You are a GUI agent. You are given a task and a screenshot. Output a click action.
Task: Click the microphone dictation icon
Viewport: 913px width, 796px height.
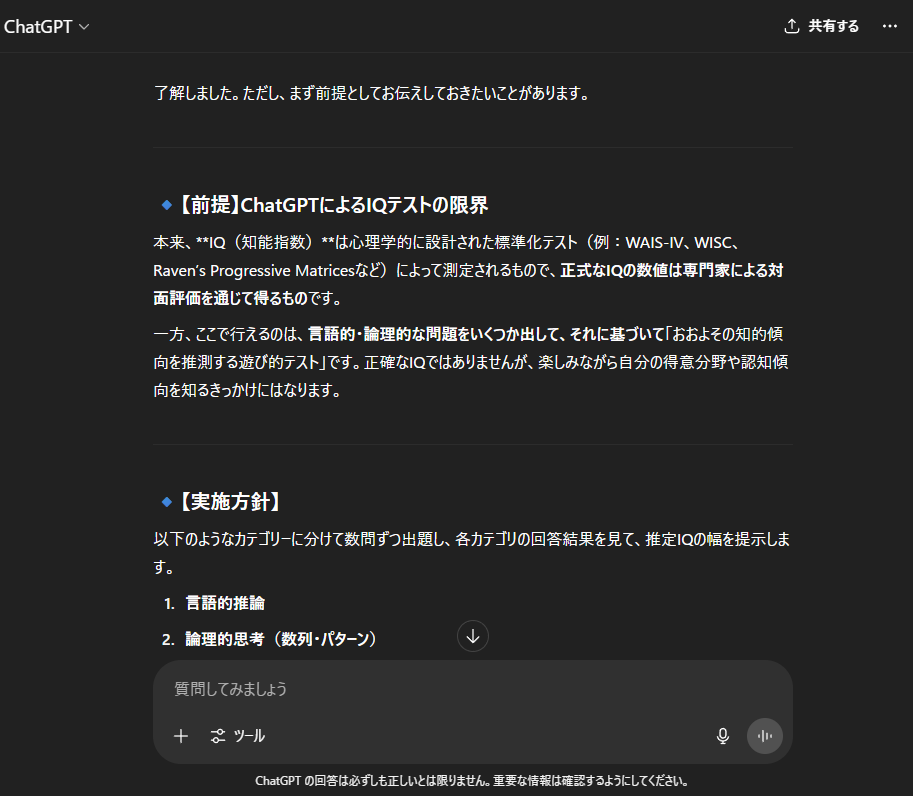pos(723,736)
